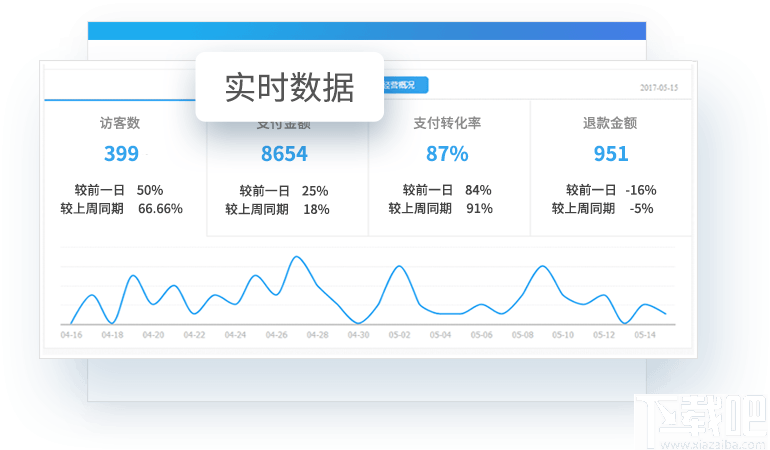Click the conversion rate value 87%
770x450 pixels.
click(447, 154)
